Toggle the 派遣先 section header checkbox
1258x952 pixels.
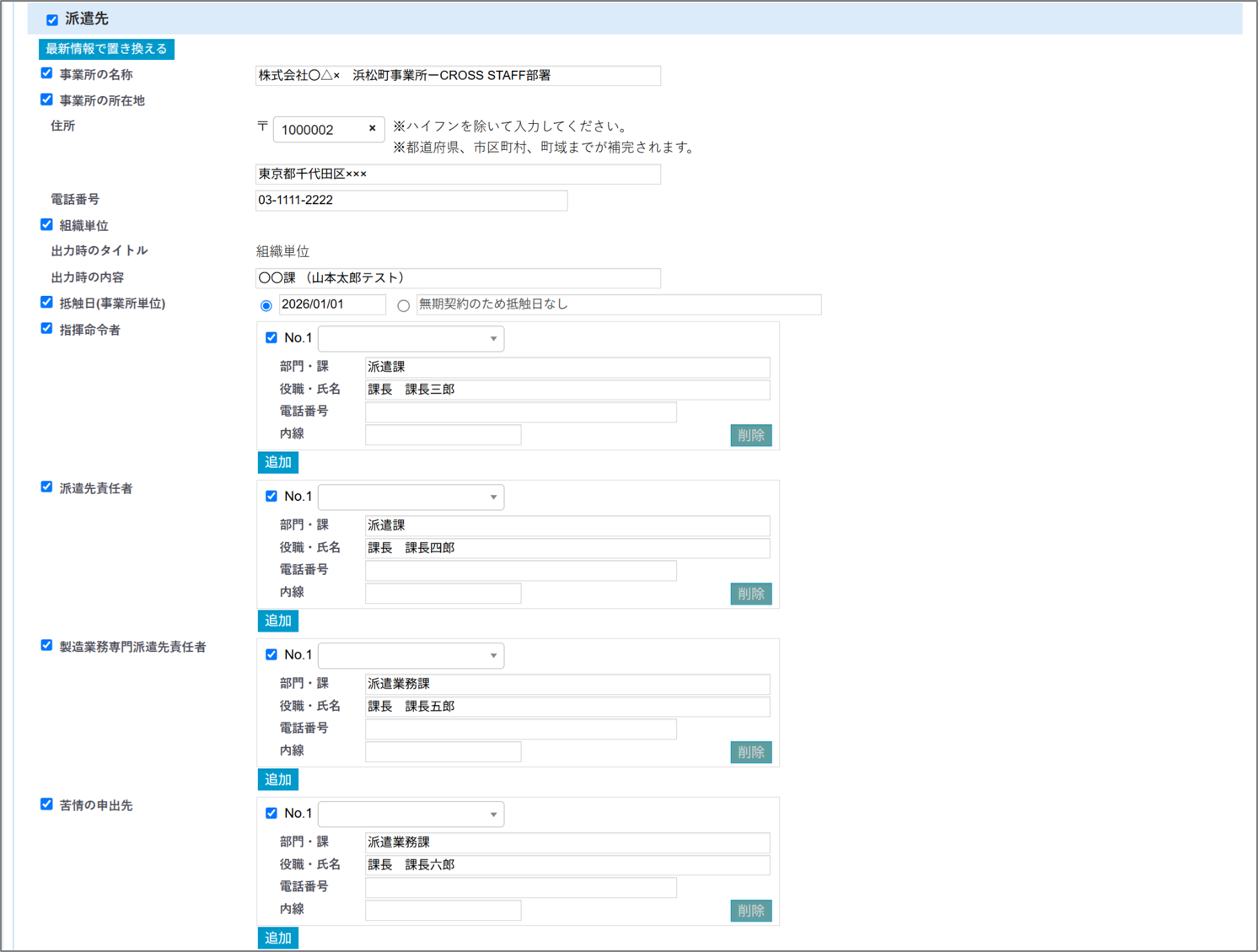[x=52, y=19]
